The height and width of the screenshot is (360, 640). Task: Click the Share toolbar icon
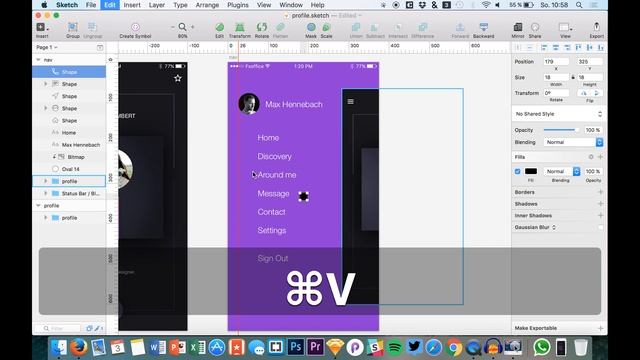(x=535, y=27)
